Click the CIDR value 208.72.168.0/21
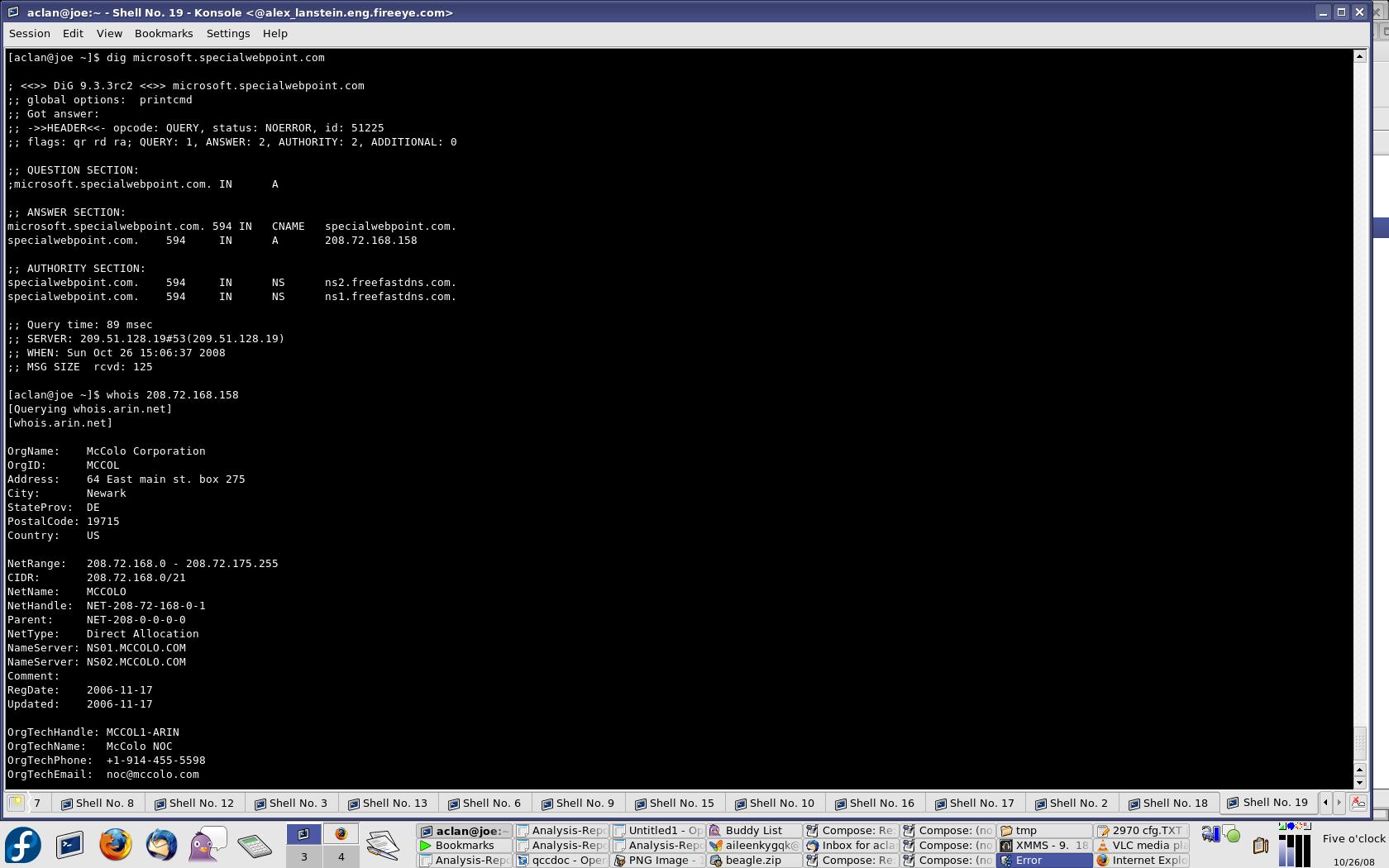This screenshot has width=1389, height=868. [136, 578]
